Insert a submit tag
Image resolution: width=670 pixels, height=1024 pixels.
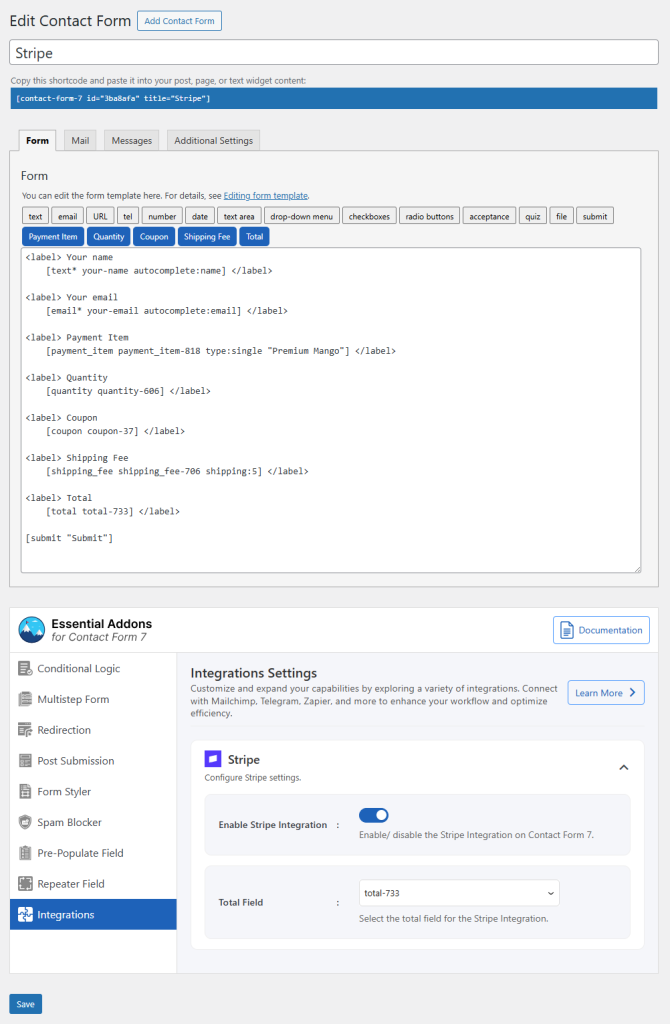coord(595,216)
